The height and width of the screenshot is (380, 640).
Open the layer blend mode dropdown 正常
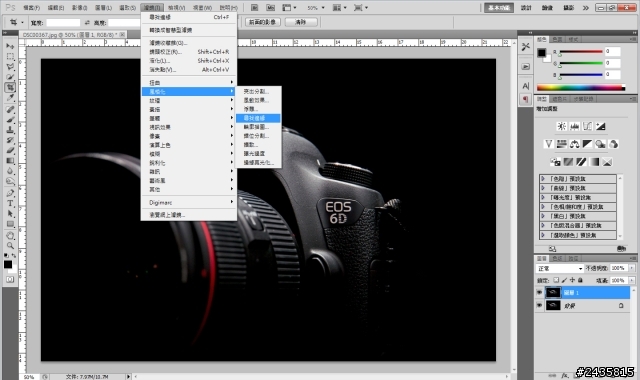560,268
